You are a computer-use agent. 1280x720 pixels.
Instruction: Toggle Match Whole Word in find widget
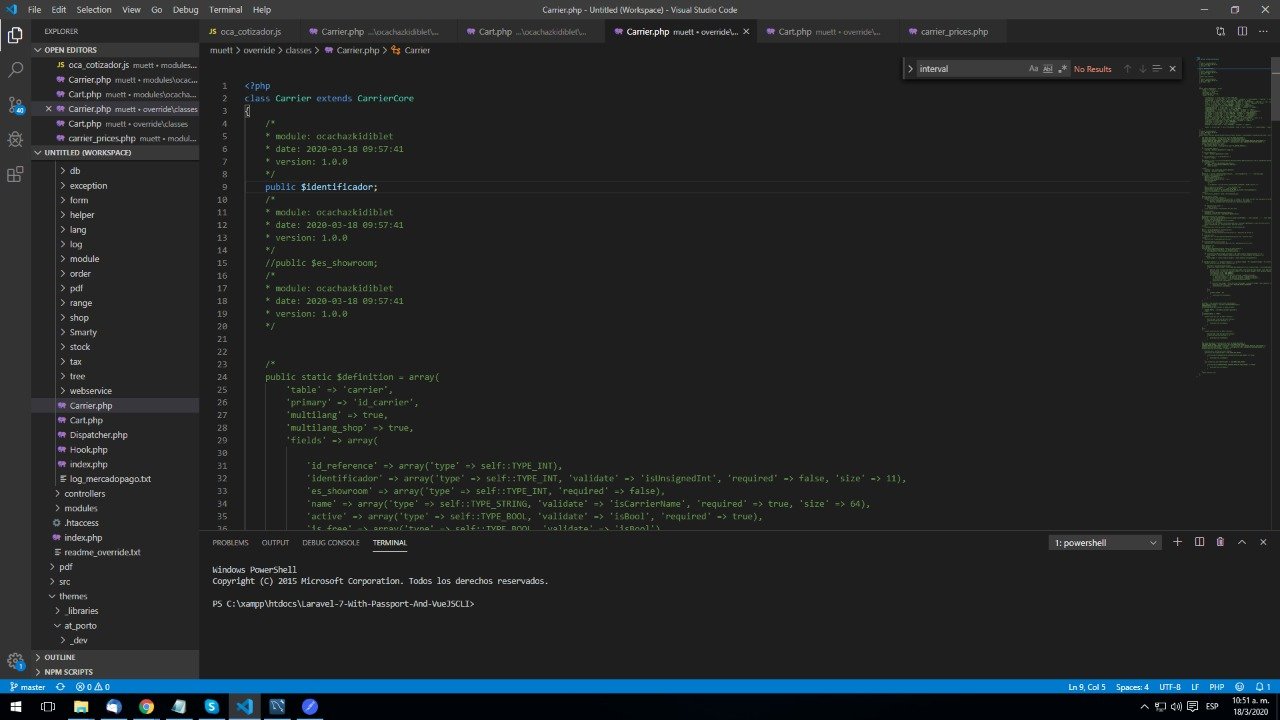pyautogui.click(x=1048, y=69)
